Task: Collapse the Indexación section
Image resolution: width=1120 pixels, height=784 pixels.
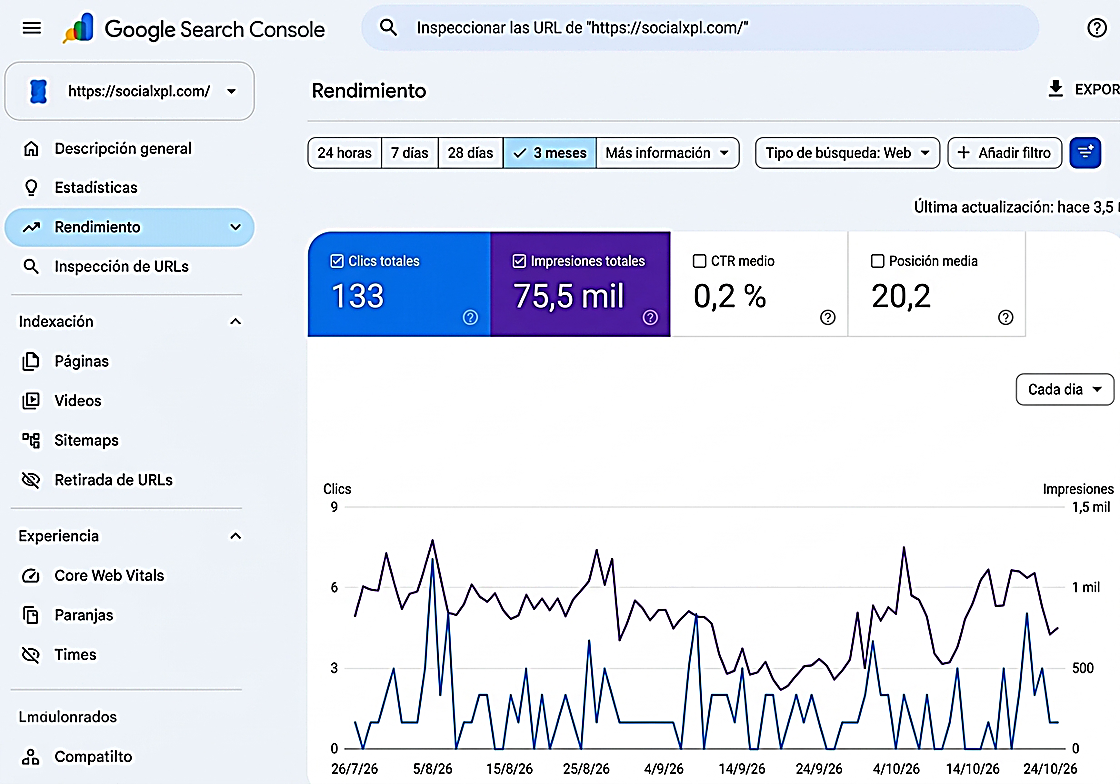Action: (235, 322)
